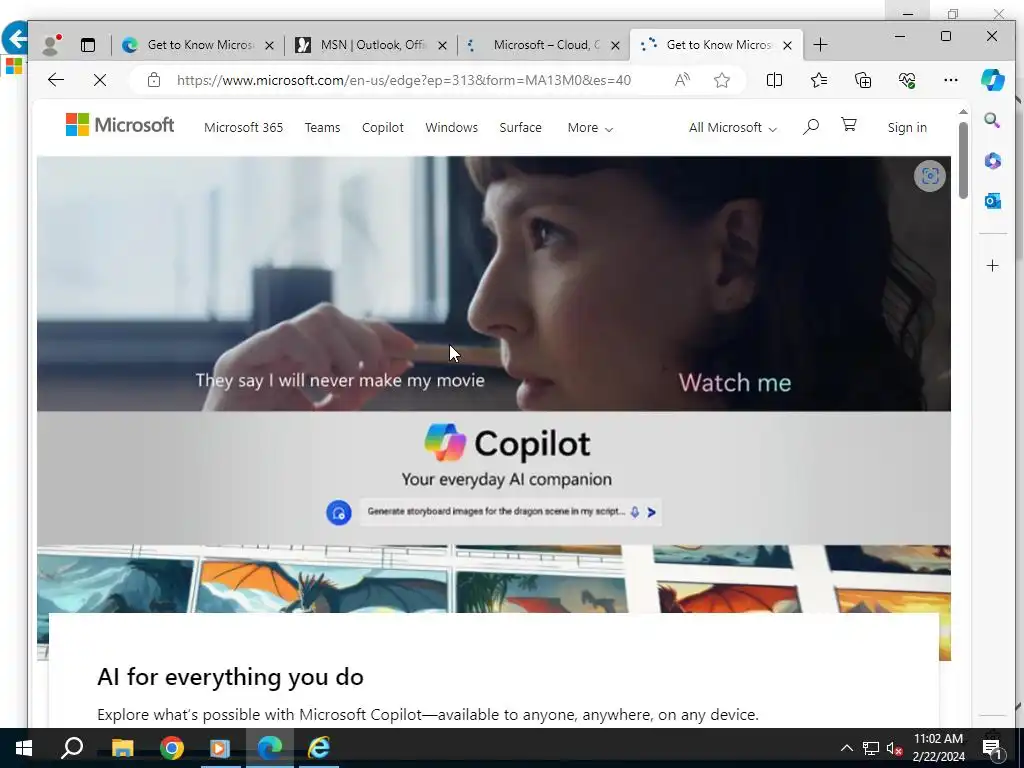The height and width of the screenshot is (768, 1024).
Task: Open the Copilot nav link
Action: point(383,127)
